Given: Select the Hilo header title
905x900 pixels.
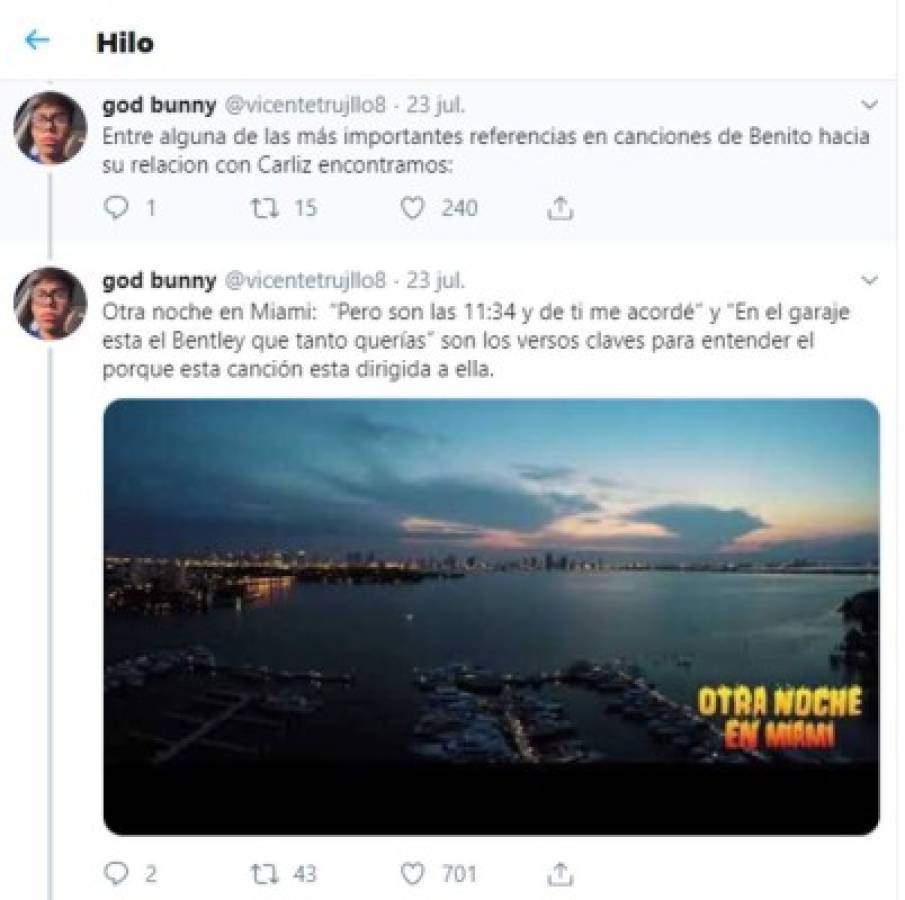Looking at the screenshot, I should click(x=125, y=43).
